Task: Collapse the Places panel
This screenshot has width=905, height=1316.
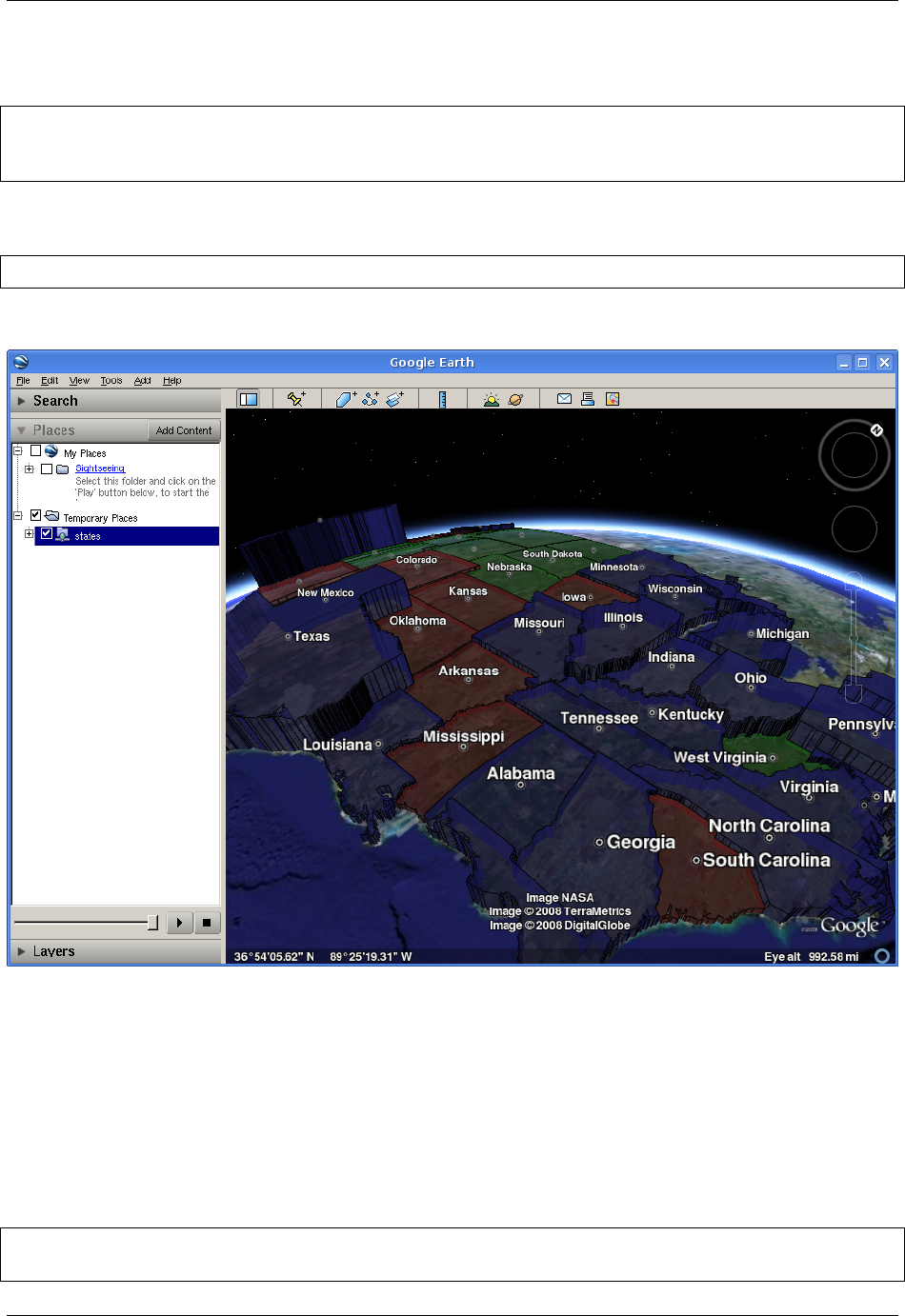Action: click(22, 430)
